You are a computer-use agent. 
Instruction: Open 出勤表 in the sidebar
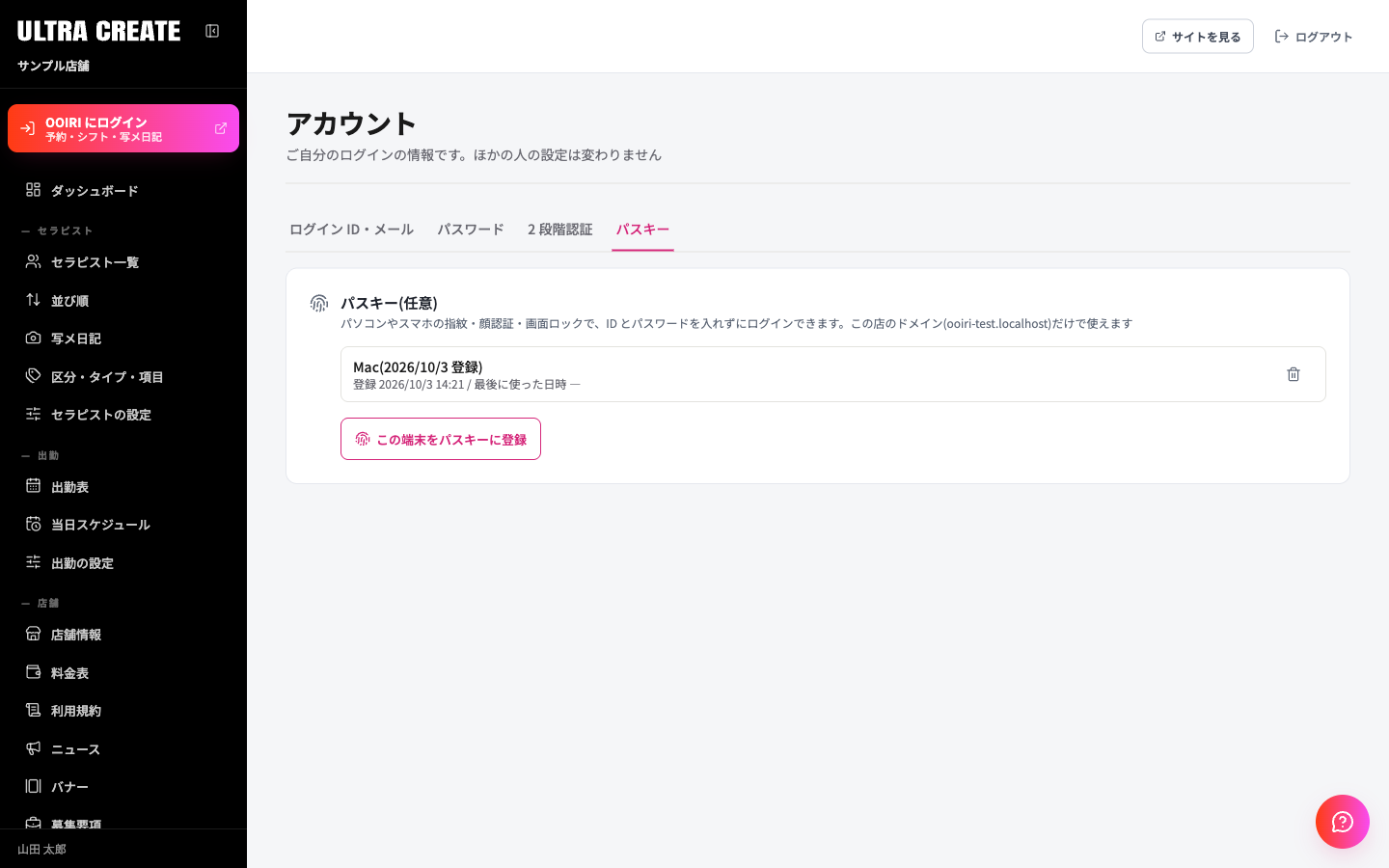pyautogui.click(x=123, y=487)
